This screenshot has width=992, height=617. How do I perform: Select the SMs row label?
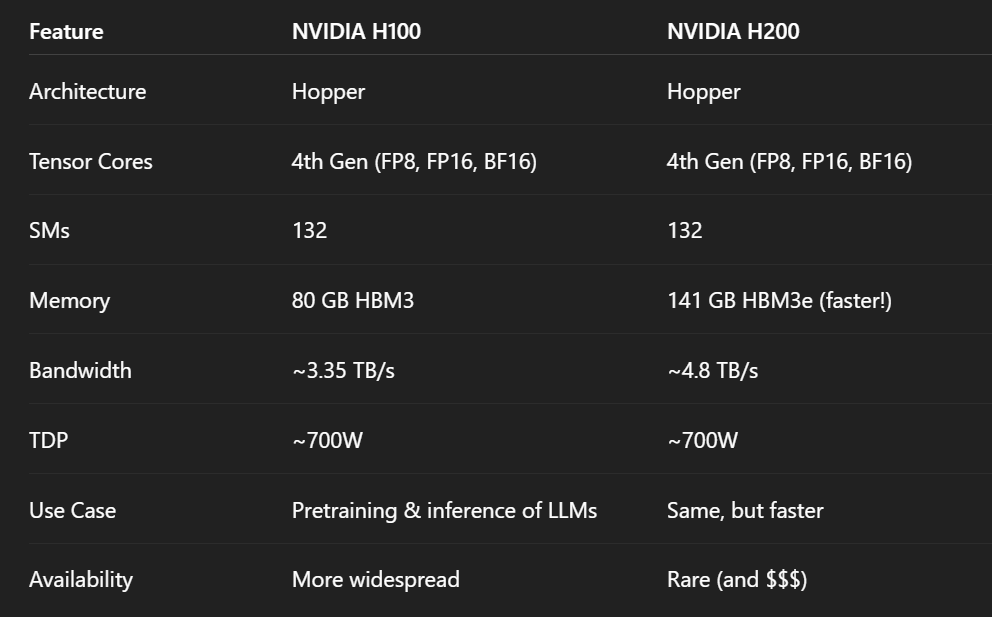(49, 230)
